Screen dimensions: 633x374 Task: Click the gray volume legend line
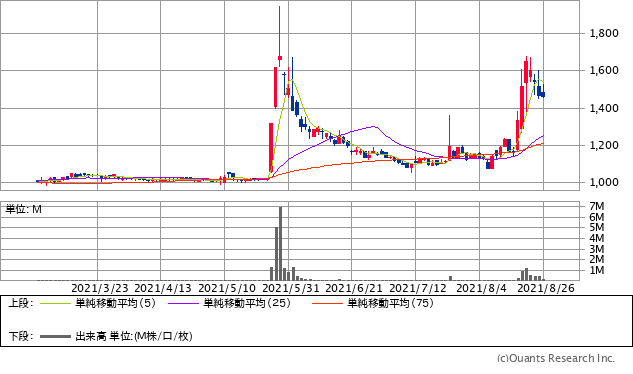click(55, 336)
